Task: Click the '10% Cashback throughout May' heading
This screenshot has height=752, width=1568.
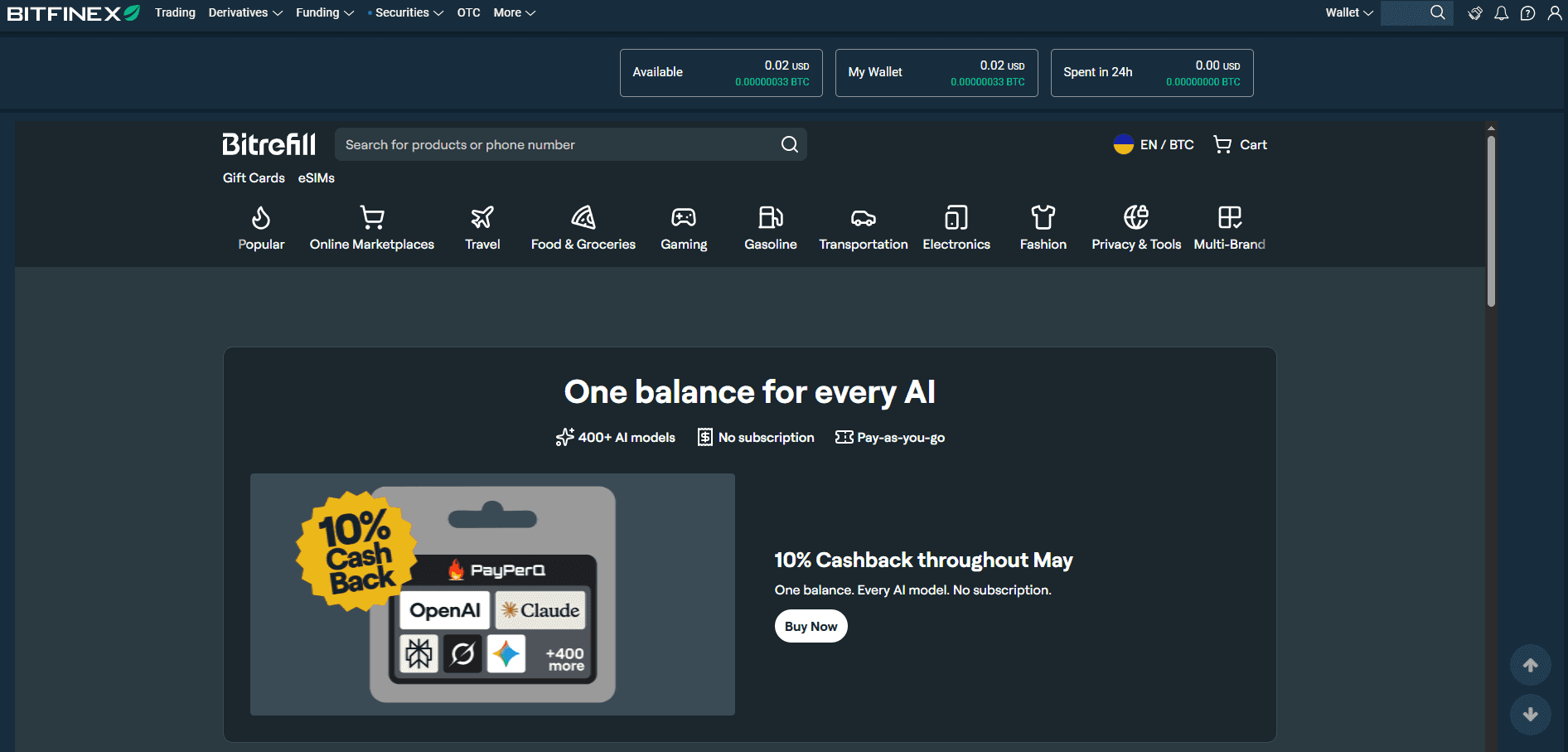Action: pyautogui.click(x=923, y=560)
